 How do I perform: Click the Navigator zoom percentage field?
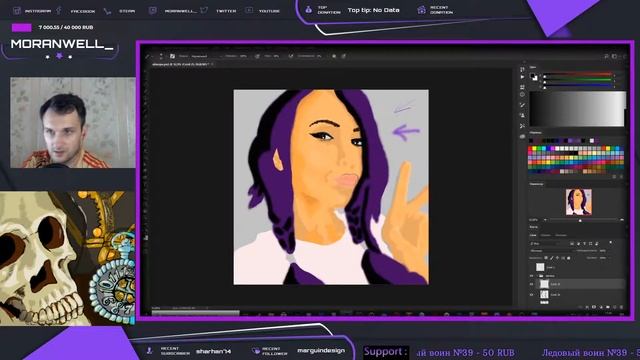533,220
